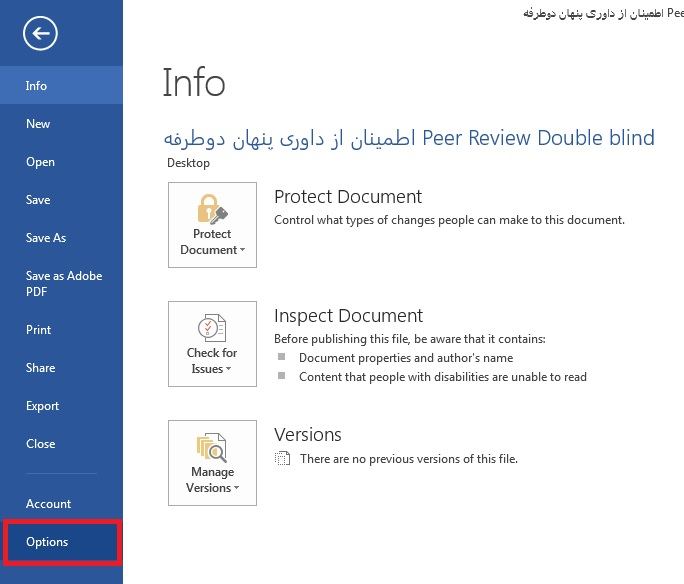
Task: Select Save As menu item
Action: (61, 238)
